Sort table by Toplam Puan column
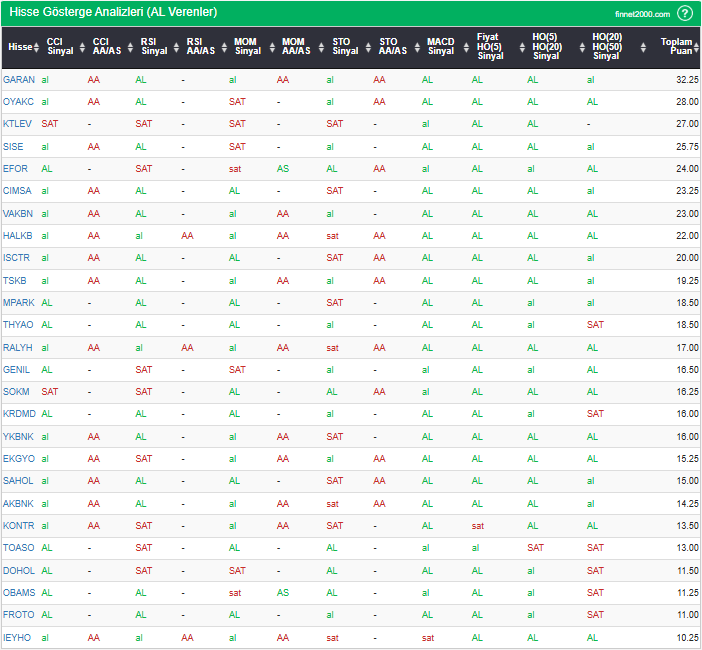Screen dimensions: 702x650 tap(681, 46)
